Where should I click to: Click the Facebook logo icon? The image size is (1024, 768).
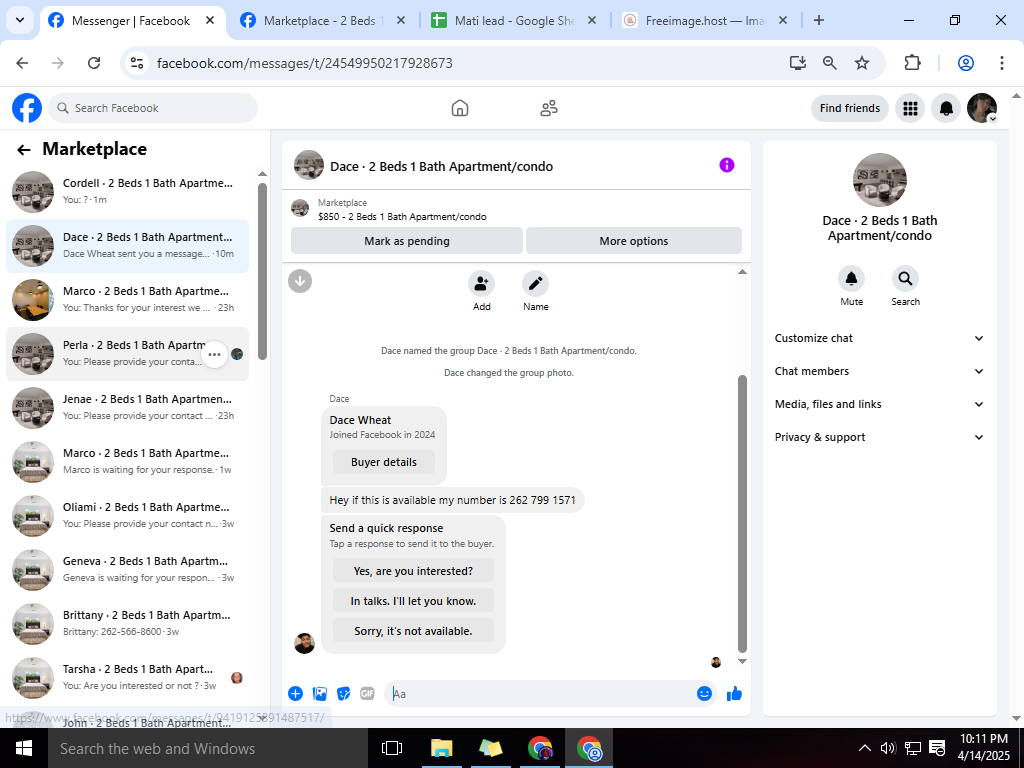tap(27, 108)
